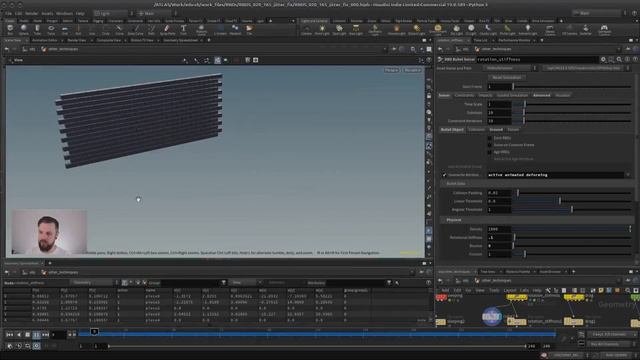Toggle the Overwrite Attributes checkbox
The image size is (640, 360).
point(444,175)
